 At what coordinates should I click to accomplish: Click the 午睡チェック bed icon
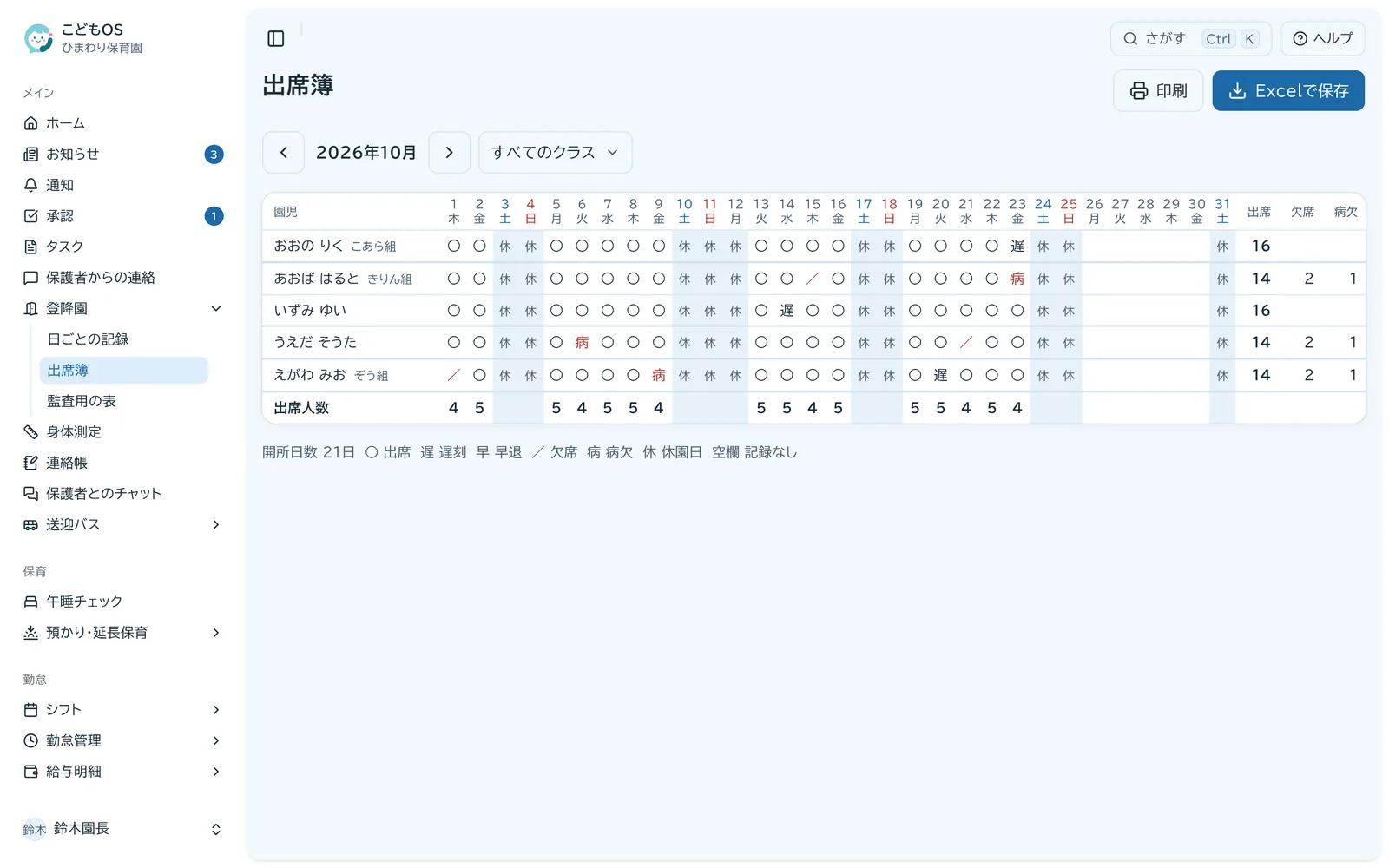click(31, 602)
